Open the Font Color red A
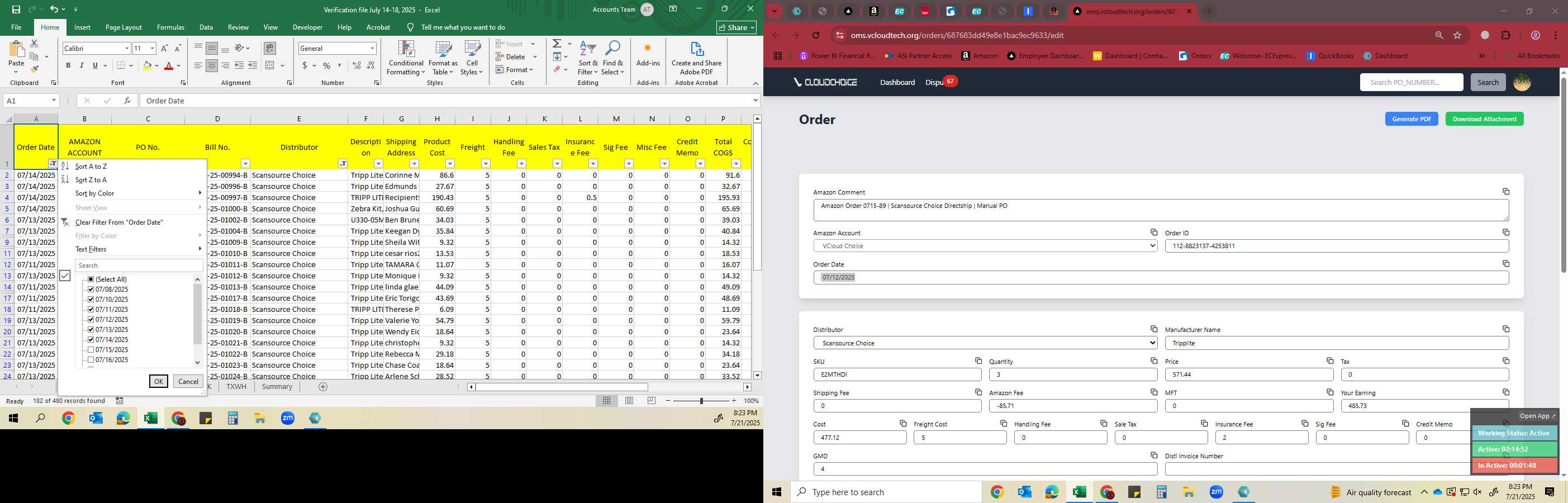1568x503 pixels. pyautogui.click(x=169, y=66)
